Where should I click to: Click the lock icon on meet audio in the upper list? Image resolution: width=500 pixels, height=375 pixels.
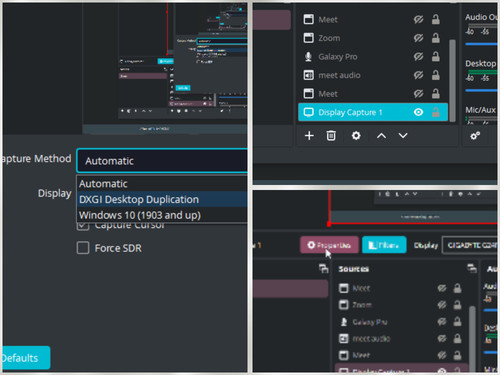(436, 75)
